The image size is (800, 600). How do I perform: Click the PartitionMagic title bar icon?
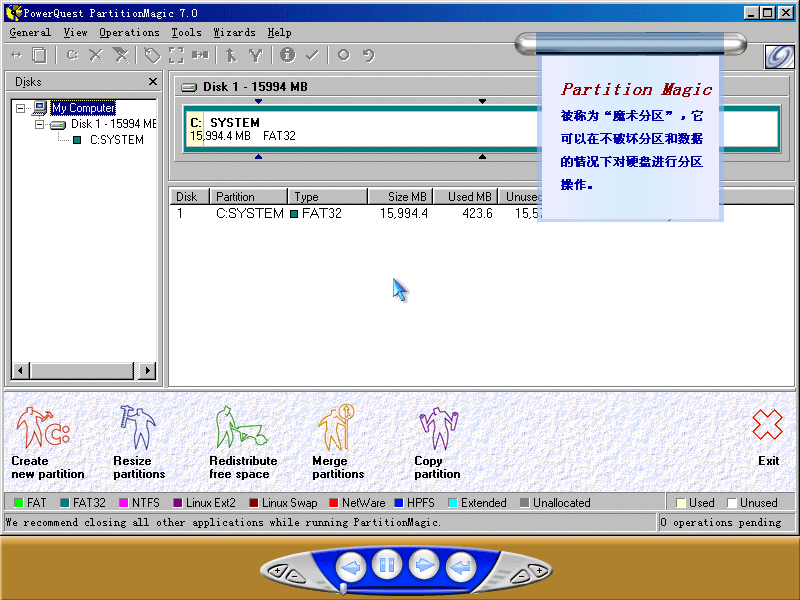tap(13, 13)
